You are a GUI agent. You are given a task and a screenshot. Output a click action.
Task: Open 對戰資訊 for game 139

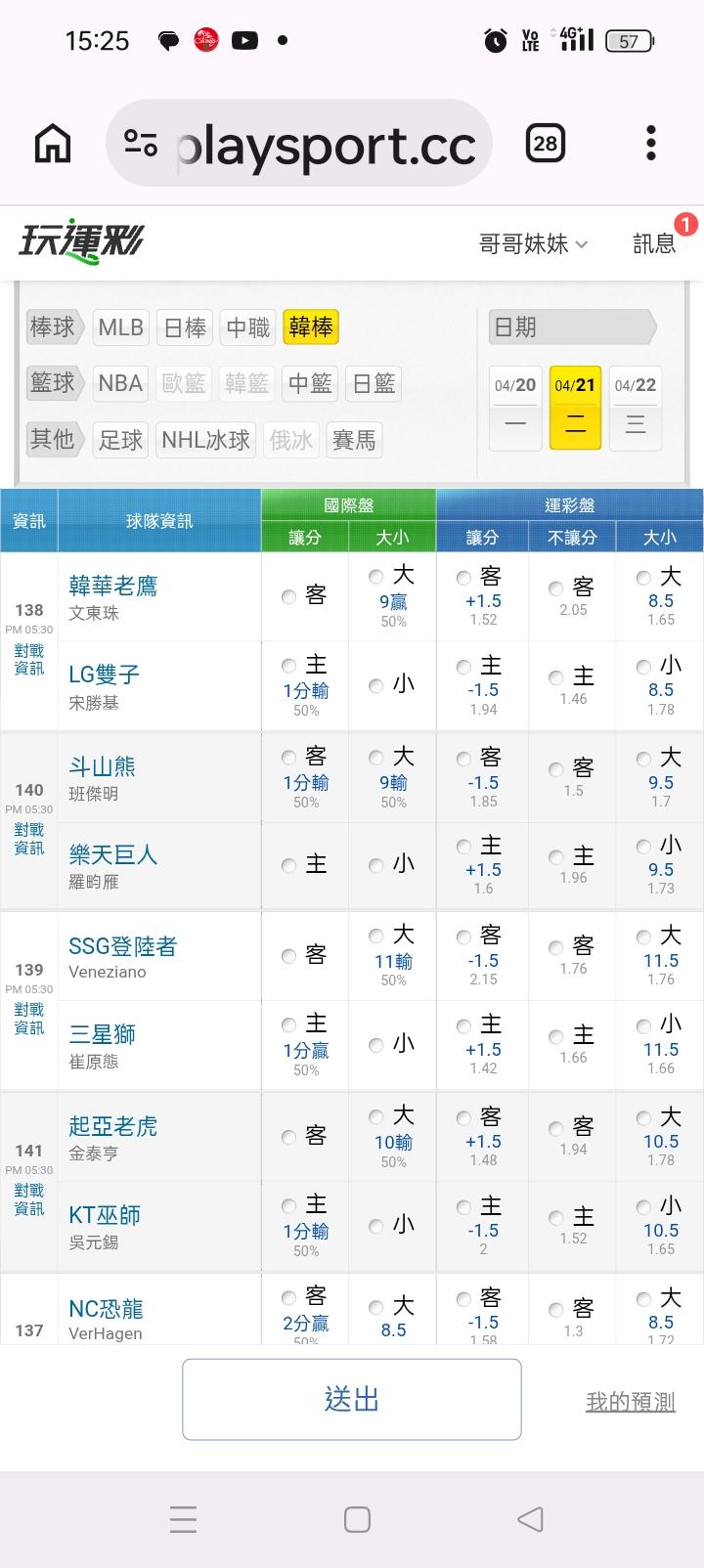pos(29,1020)
